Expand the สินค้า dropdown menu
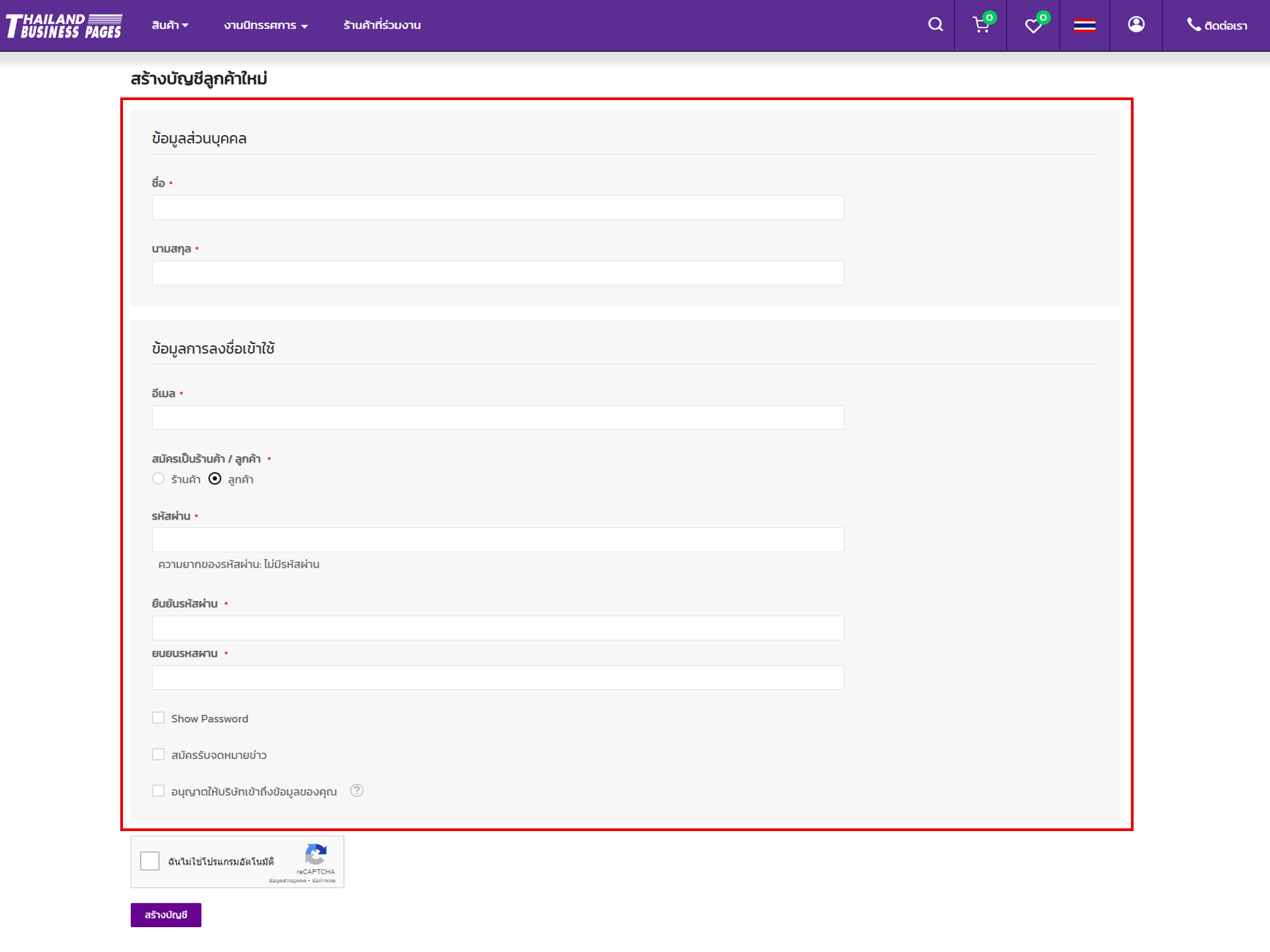Image resolution: width=1270 pixels, height=952 pixels. point(169,26)
